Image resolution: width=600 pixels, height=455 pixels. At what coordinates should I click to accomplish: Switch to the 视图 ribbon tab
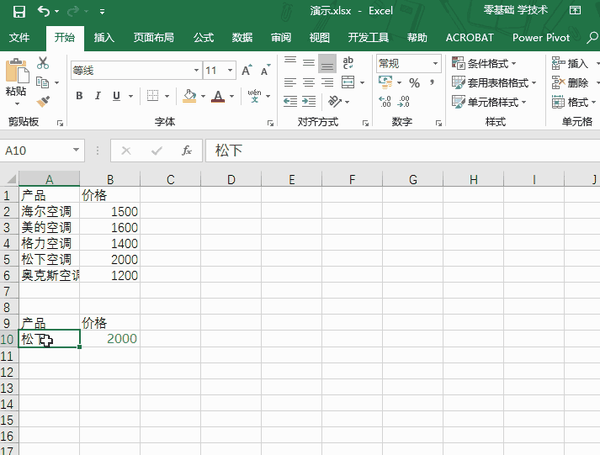point(320,38)
